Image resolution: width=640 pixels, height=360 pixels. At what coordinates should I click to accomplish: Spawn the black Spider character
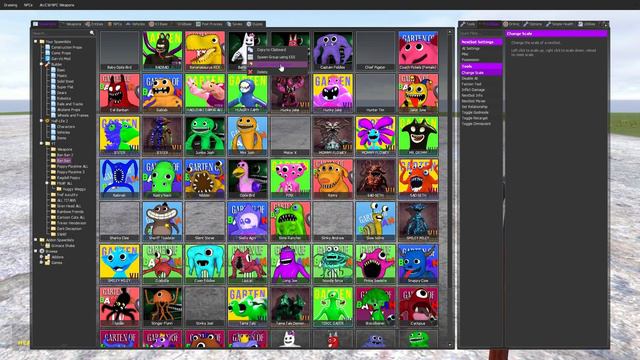click(x=119, y=307)
